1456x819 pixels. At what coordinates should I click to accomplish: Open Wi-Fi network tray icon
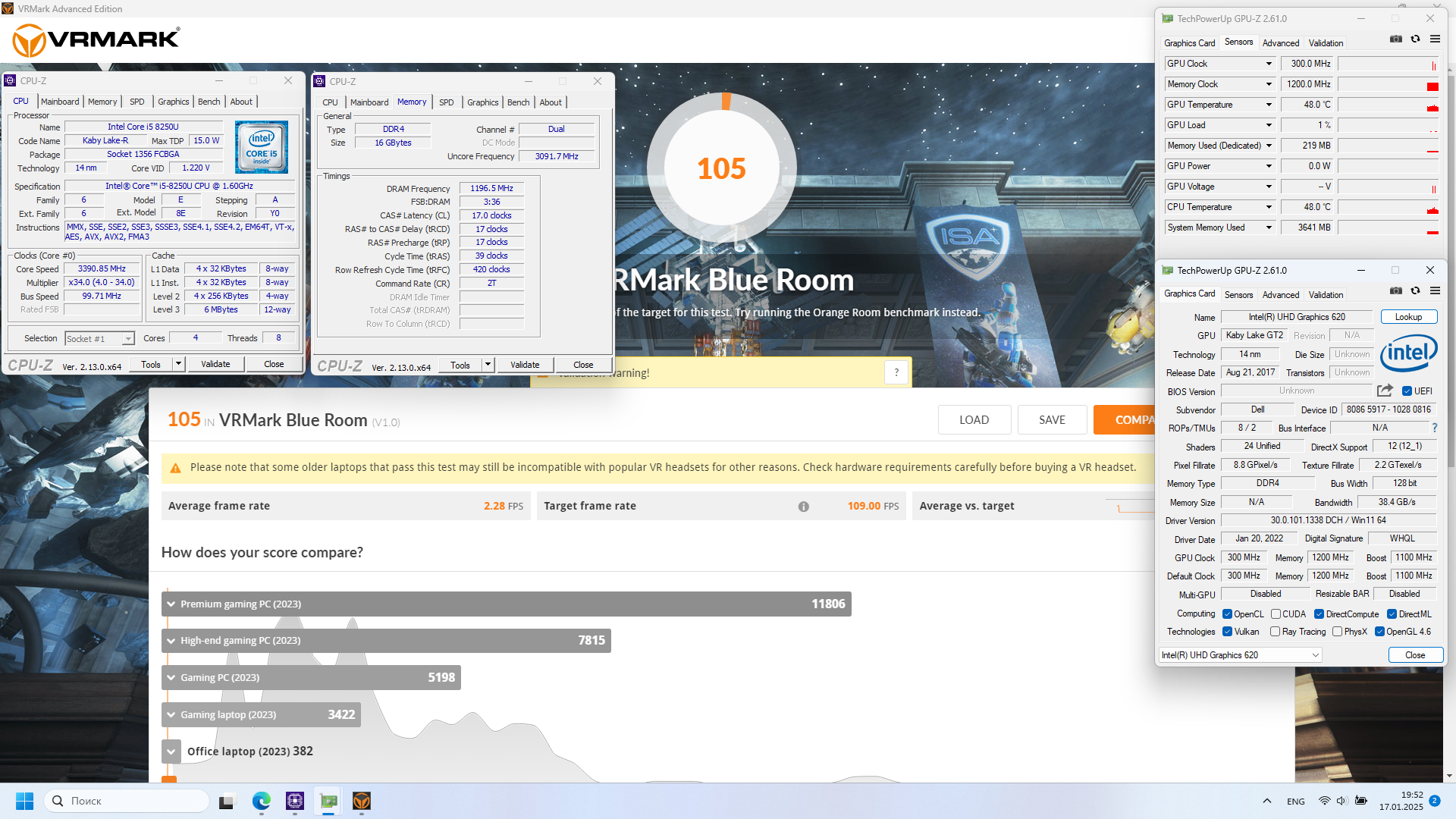point(1325,801)
